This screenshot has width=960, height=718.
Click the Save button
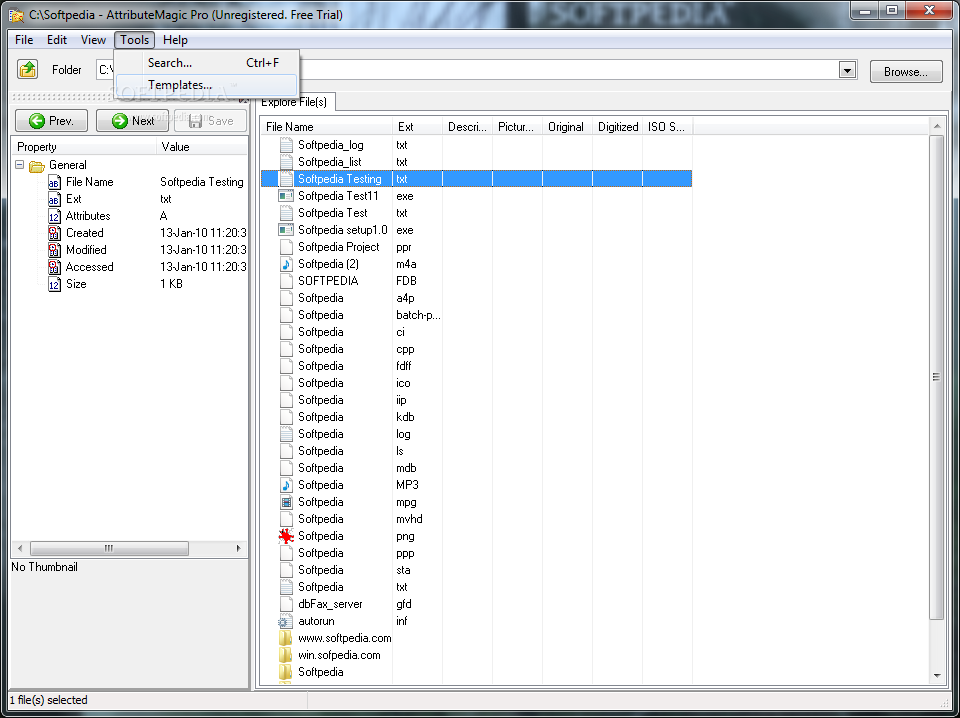(211, 121)
